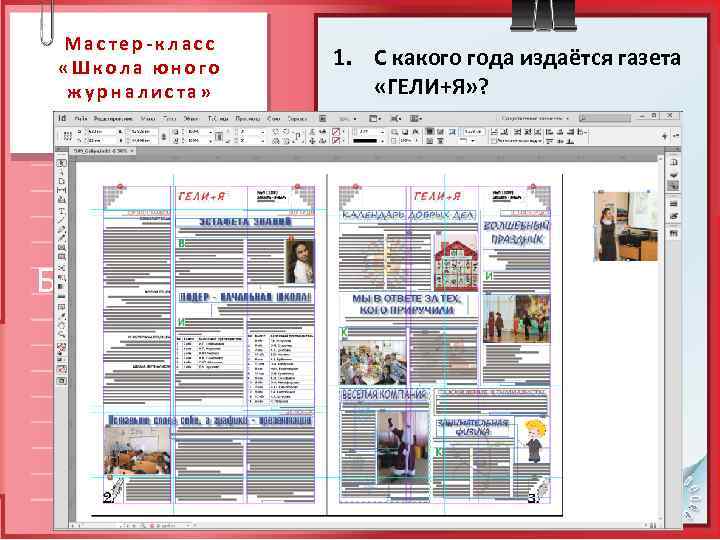The width and height of the screenshot is (720, 540).
Task: Click the reference point locator grid
Action: [68, 136]
